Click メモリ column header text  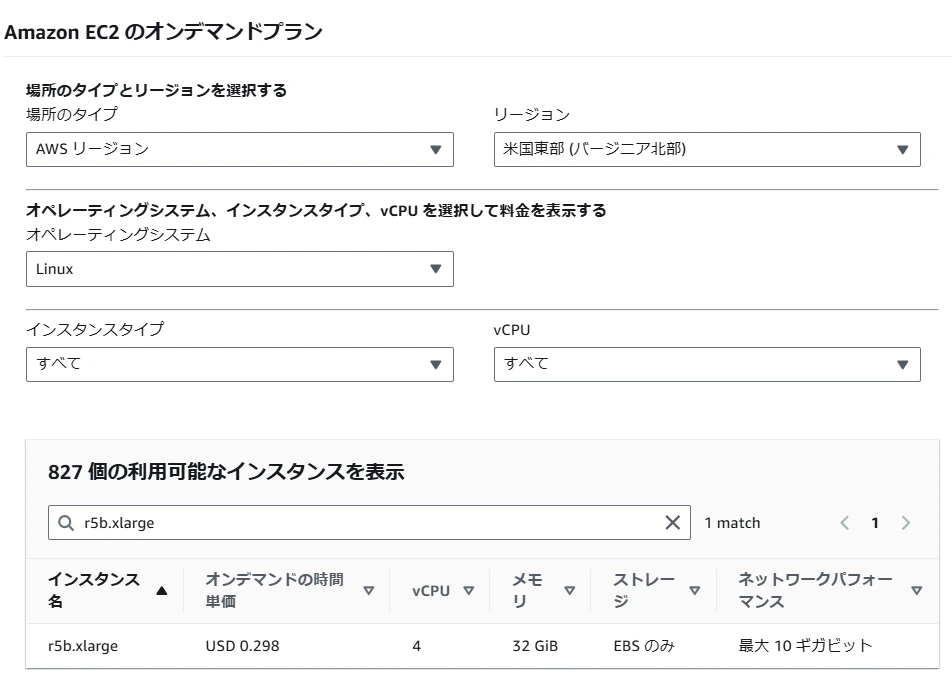point(528,590)
